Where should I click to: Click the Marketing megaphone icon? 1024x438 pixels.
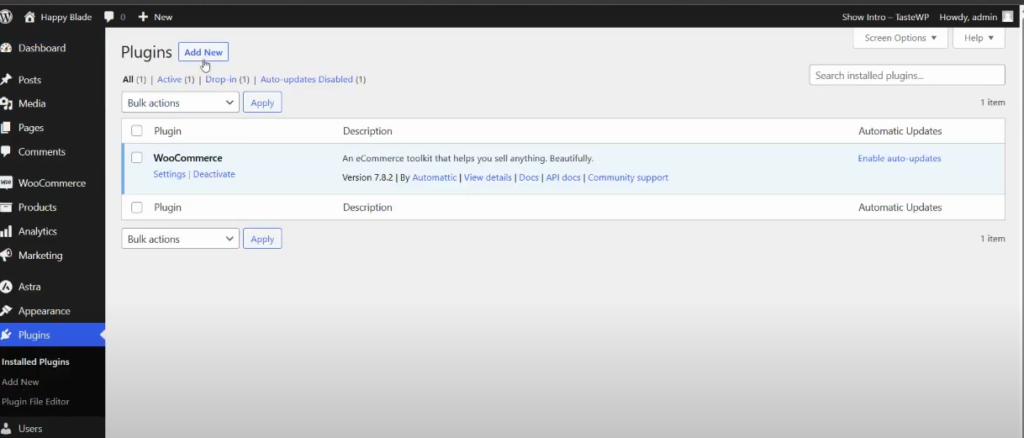pos(7,256)
